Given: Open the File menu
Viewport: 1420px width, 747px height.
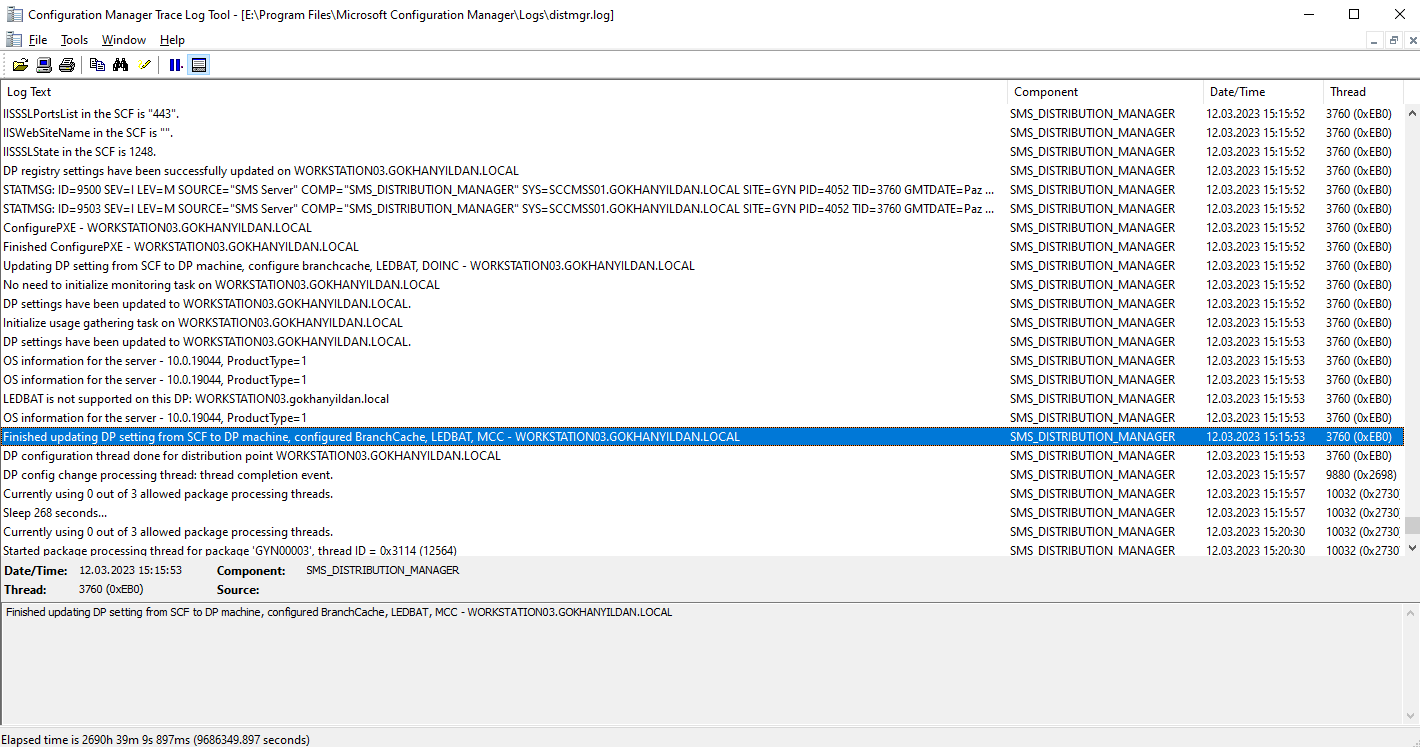Looking at the screenshot, I should tap(38, 40).
